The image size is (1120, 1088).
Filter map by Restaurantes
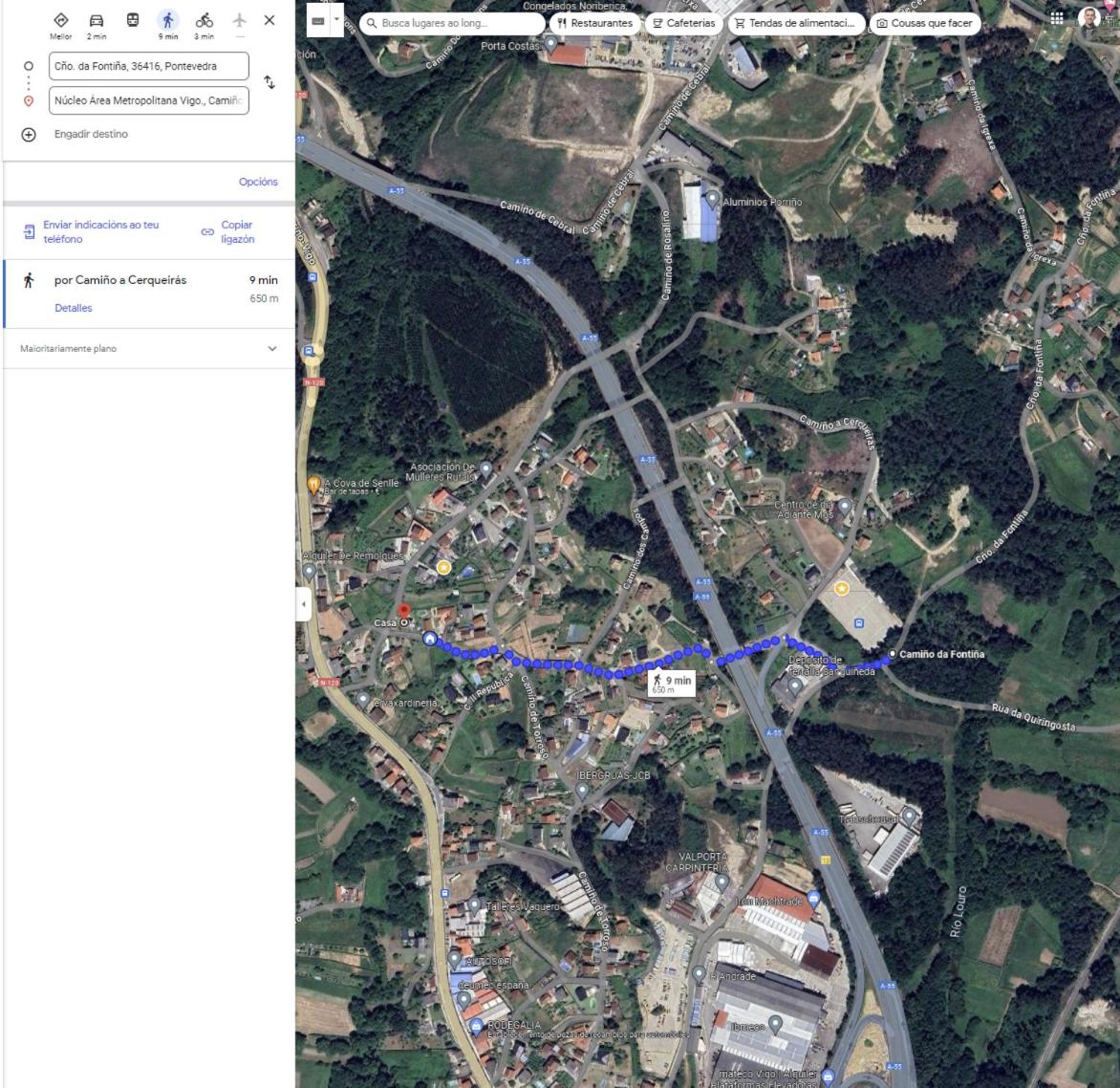tap(594, 23)
